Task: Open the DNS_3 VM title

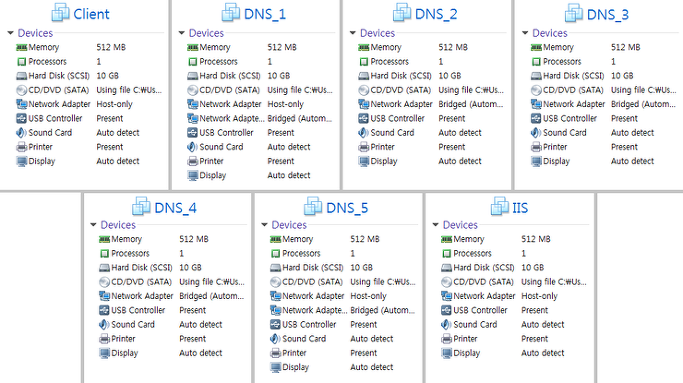Action: 608,14
